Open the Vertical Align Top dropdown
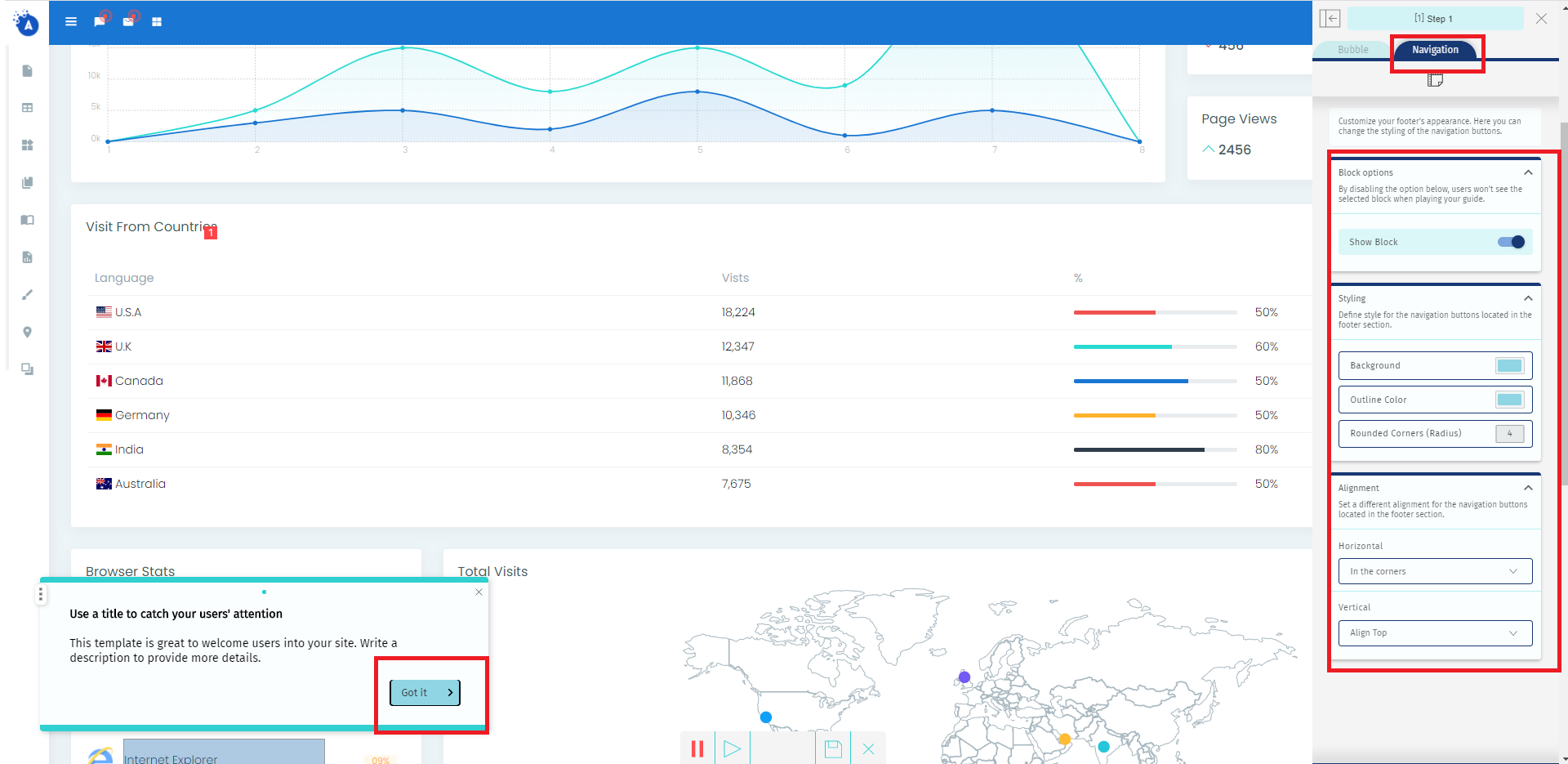The width and height of the screenshot is (1568, 764). pos(1435,633)
